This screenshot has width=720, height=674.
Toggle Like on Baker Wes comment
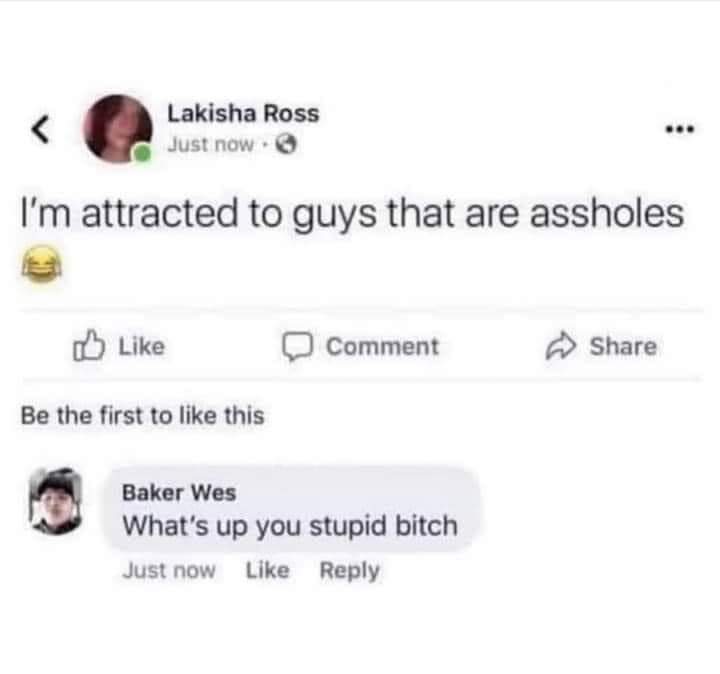[268, 570]
